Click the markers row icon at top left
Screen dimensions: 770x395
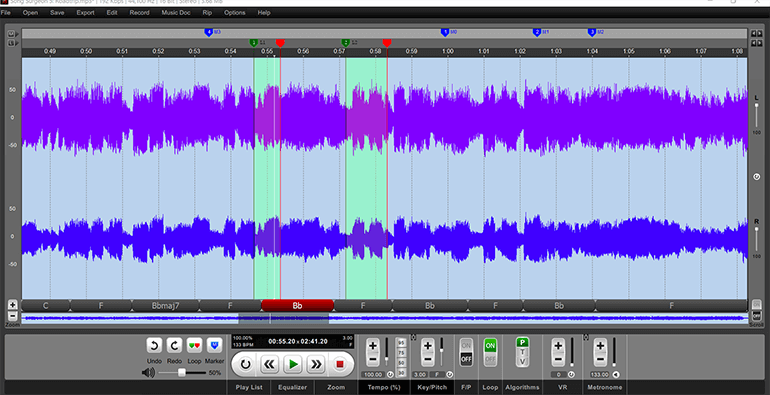pyautogui.click(x=12, y=34)
